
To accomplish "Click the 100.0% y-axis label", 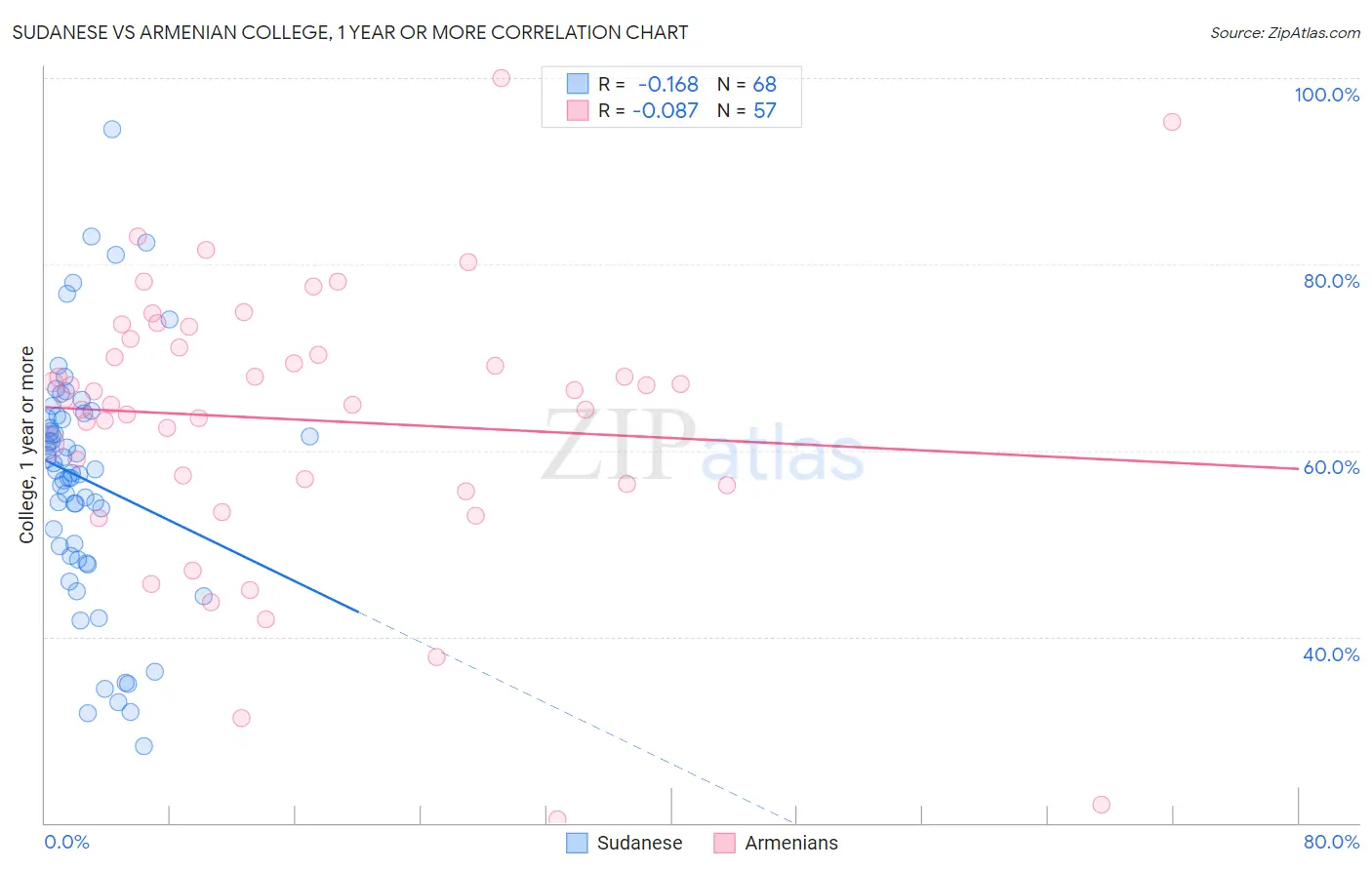I will click(1327, 95).
